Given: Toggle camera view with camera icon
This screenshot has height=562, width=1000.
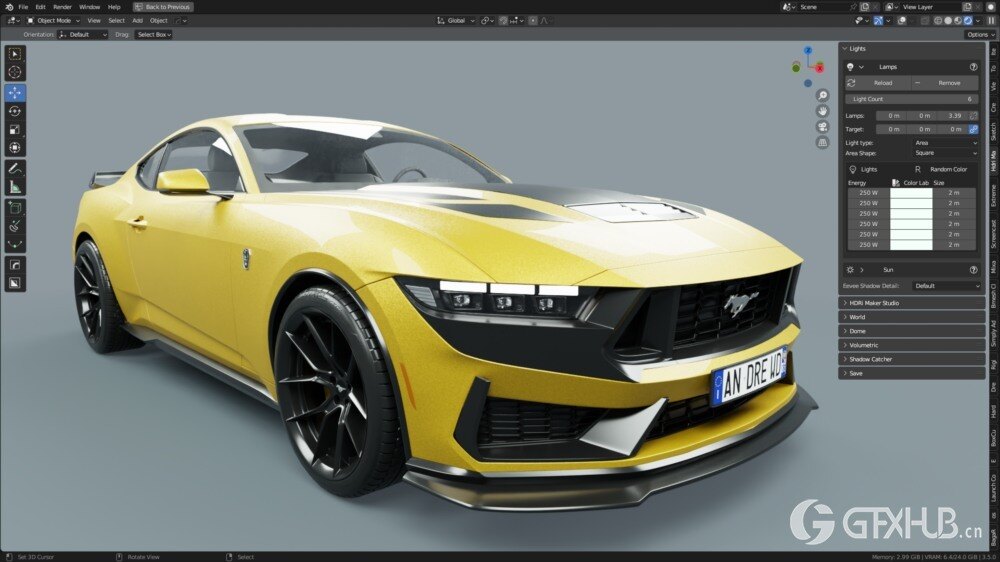Looking at the screenshot, I should click(x=823, y=126).
